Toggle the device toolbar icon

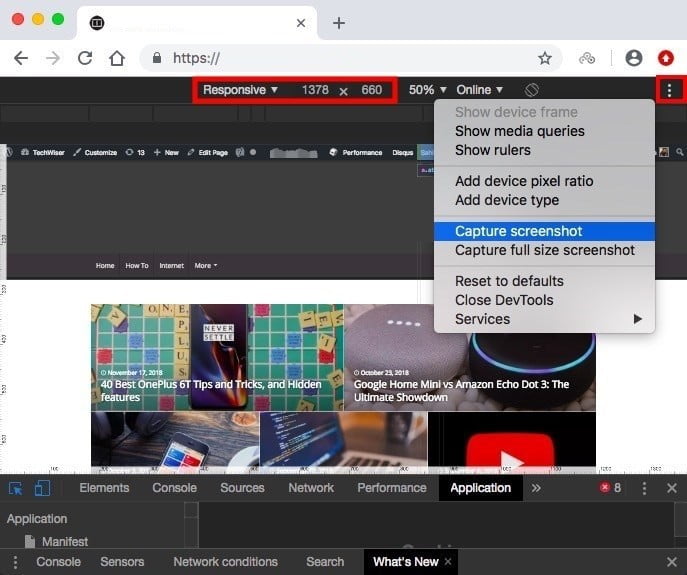click(42, 488)
